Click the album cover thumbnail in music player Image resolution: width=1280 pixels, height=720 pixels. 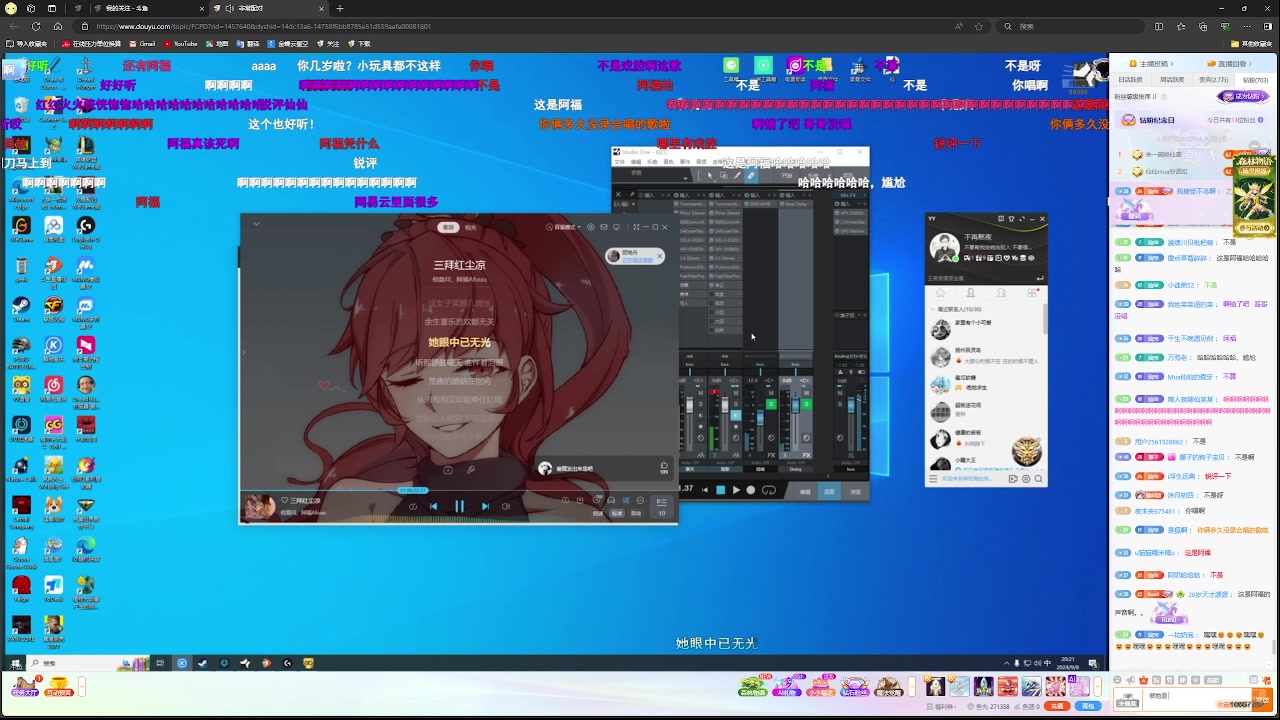(x=260, y=507)
